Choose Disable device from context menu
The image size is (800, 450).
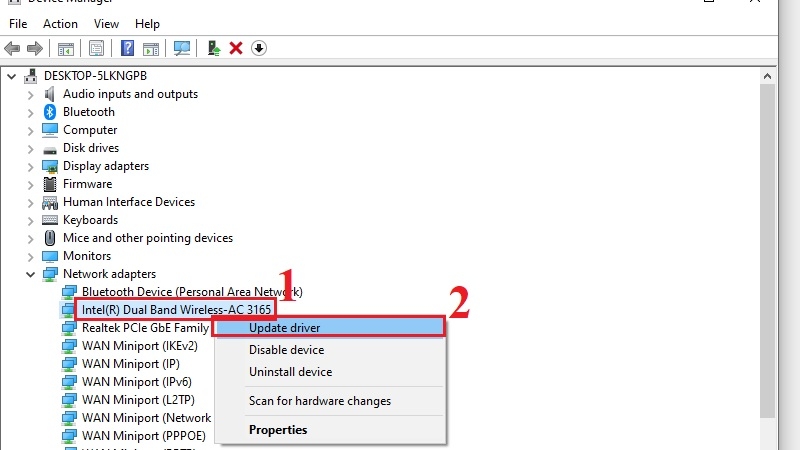pos(329,350)
